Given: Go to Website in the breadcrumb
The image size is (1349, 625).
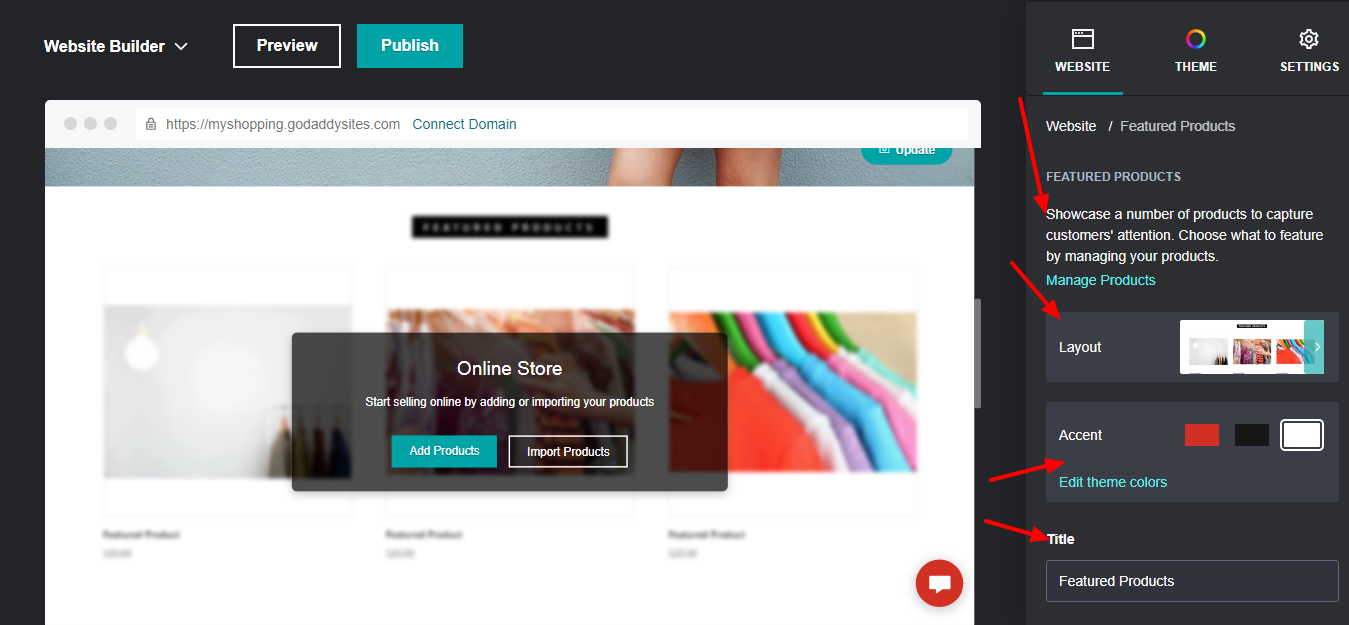Looking at the screenshot, I should click(1071, 126).
